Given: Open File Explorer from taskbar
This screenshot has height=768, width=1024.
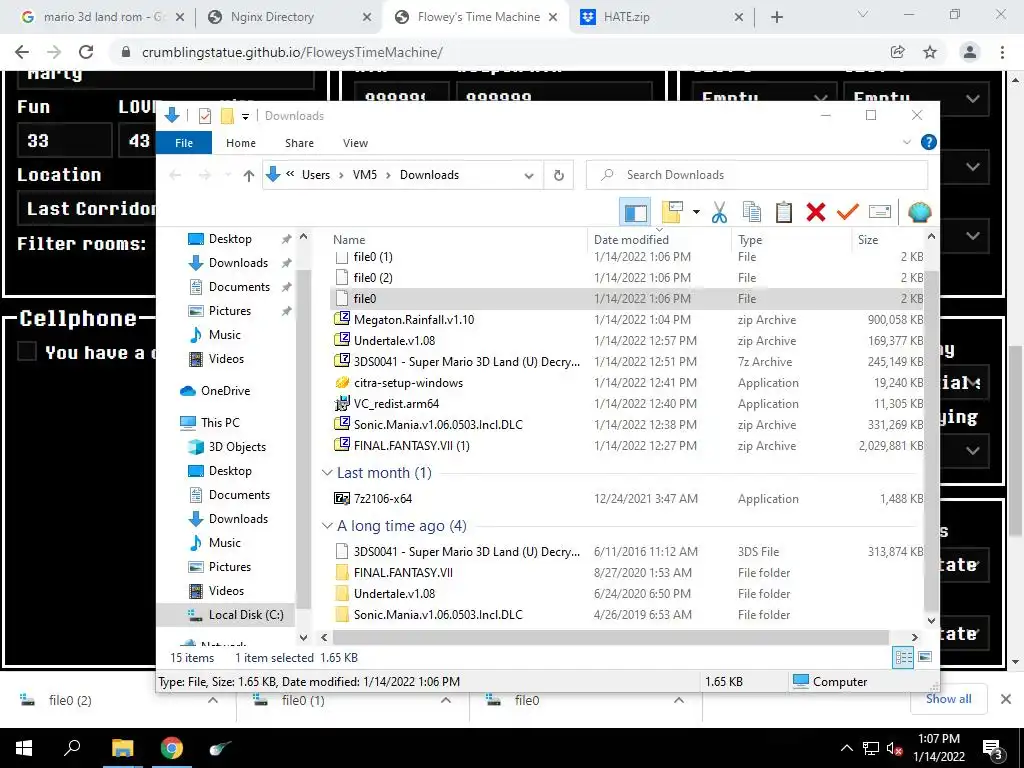Looking at the screenshot, I should point(122,748).
